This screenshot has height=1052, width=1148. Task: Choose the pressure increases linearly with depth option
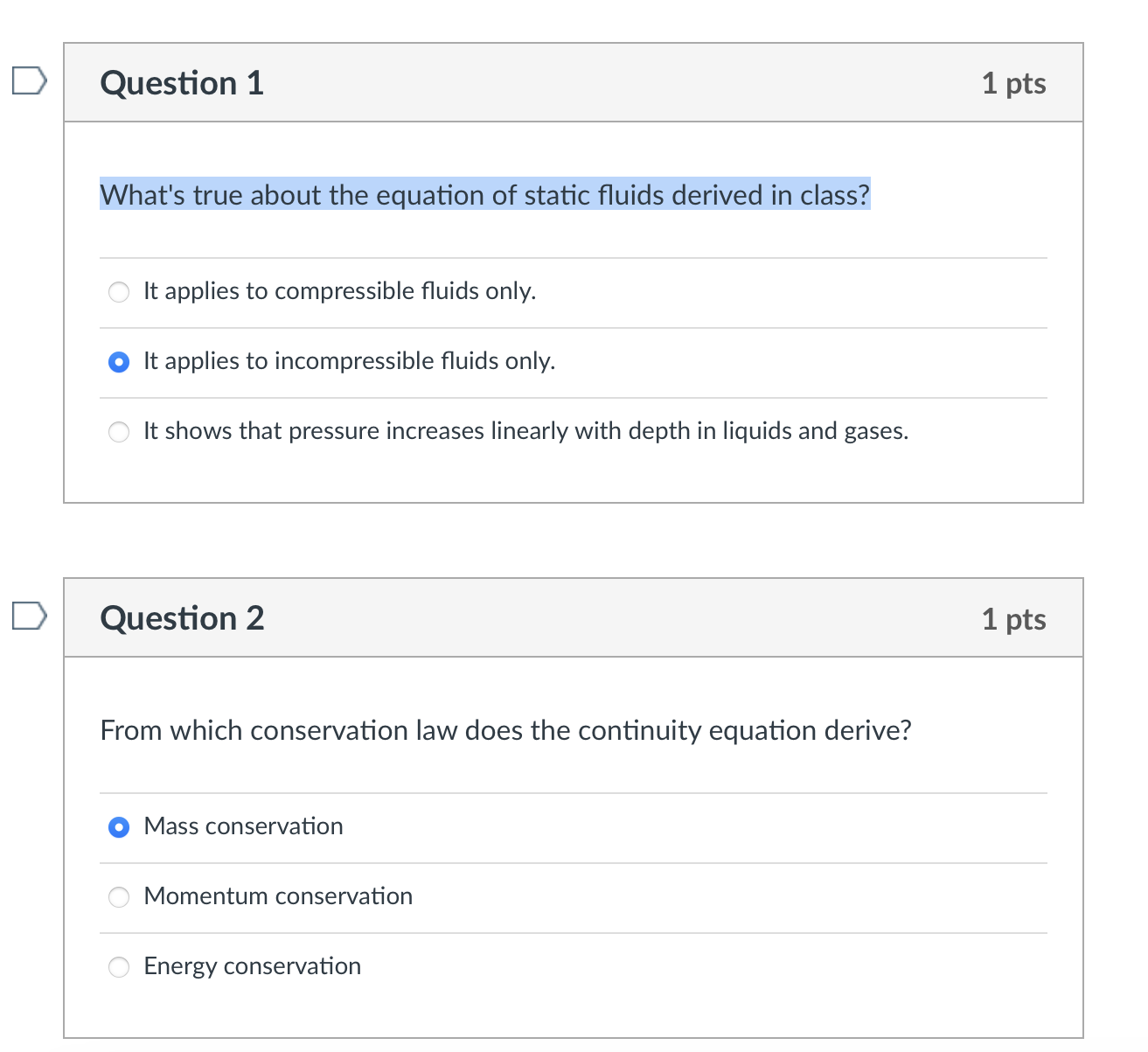tap(119, 431)
